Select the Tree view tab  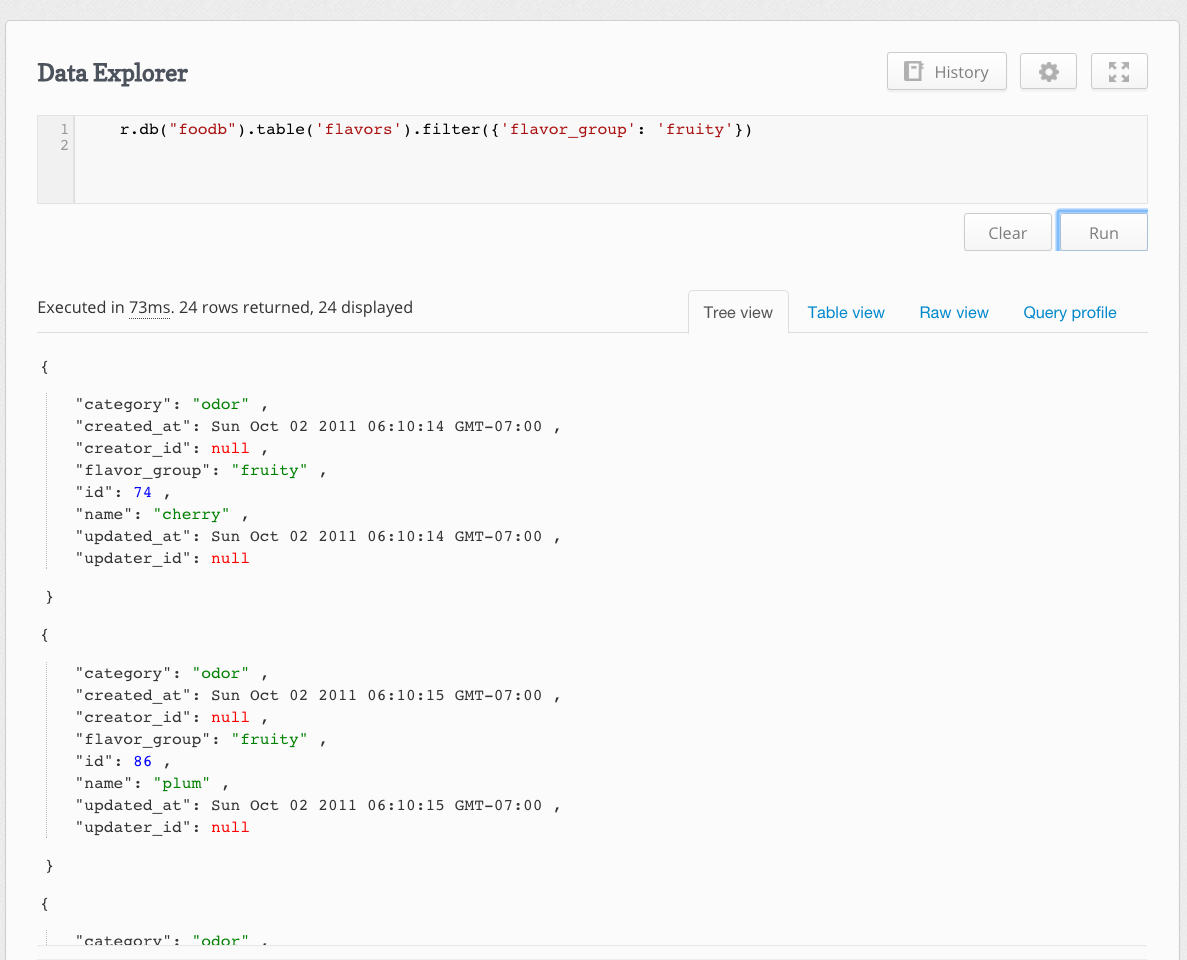pos(738,312)
